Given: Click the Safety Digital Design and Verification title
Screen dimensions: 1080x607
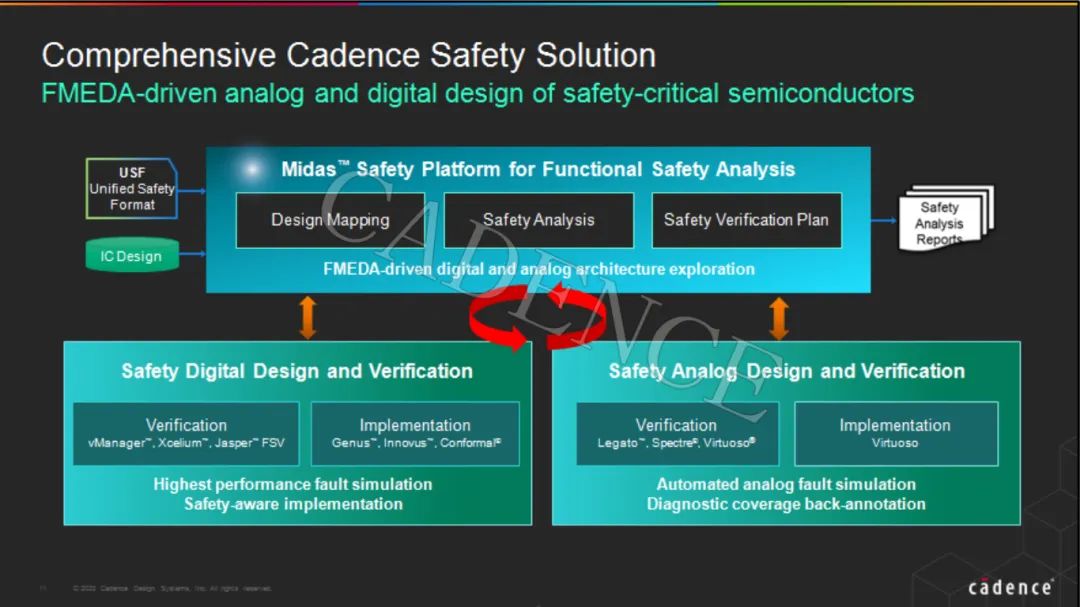Looking at the screenshot, I should point(297,371).
